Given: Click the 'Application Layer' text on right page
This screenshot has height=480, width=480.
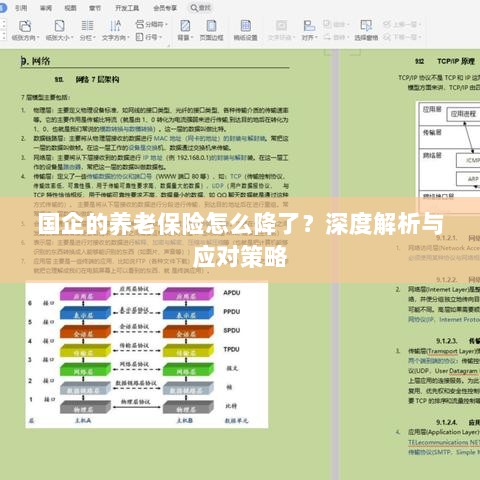Looking at the screenshot, I should tap(454, 432).
